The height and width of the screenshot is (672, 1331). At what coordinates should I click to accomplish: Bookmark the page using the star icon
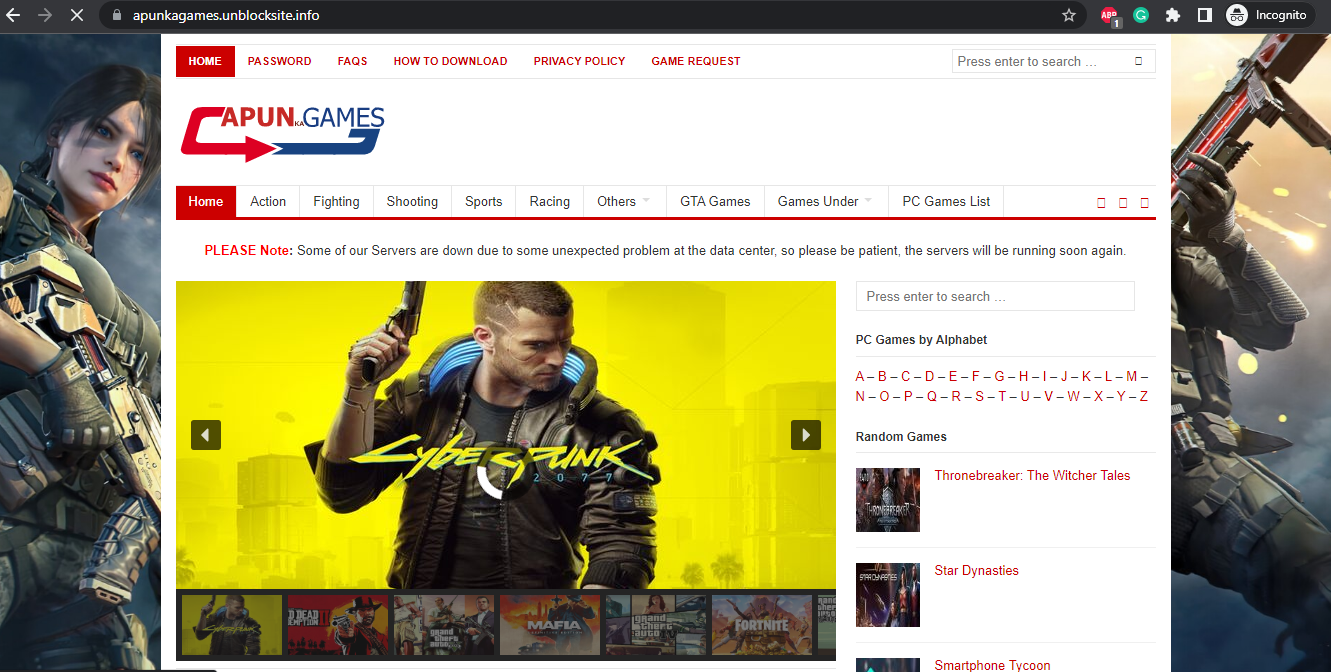(1069, 15)
